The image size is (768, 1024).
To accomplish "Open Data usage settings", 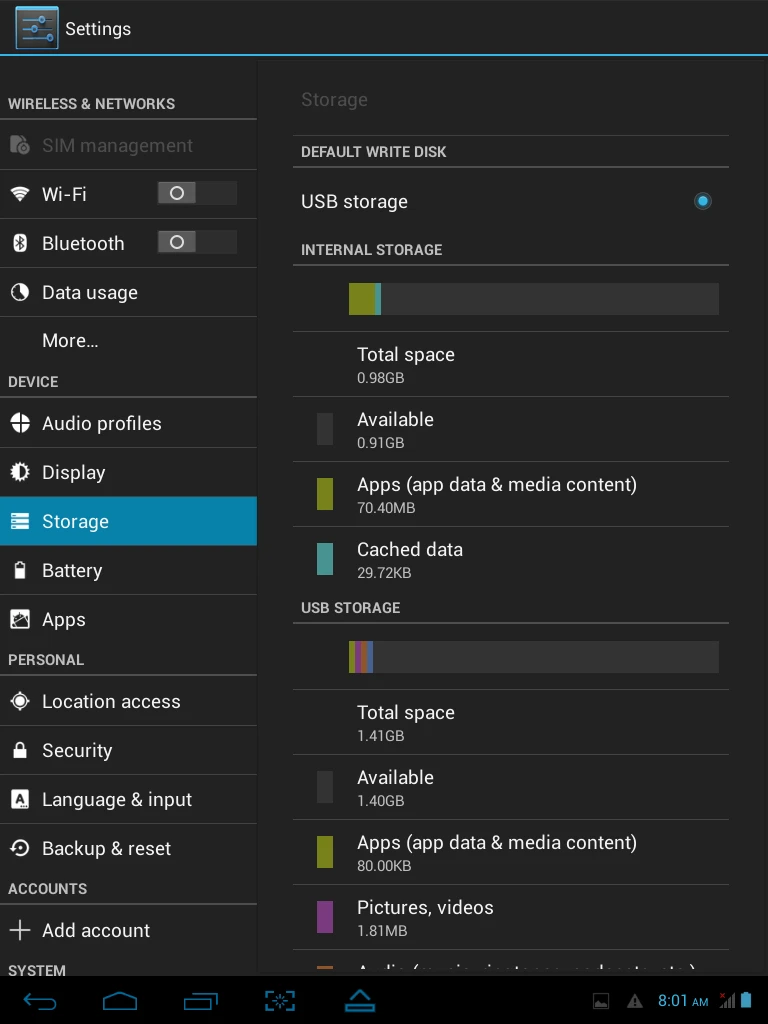I will click(128, 293).
